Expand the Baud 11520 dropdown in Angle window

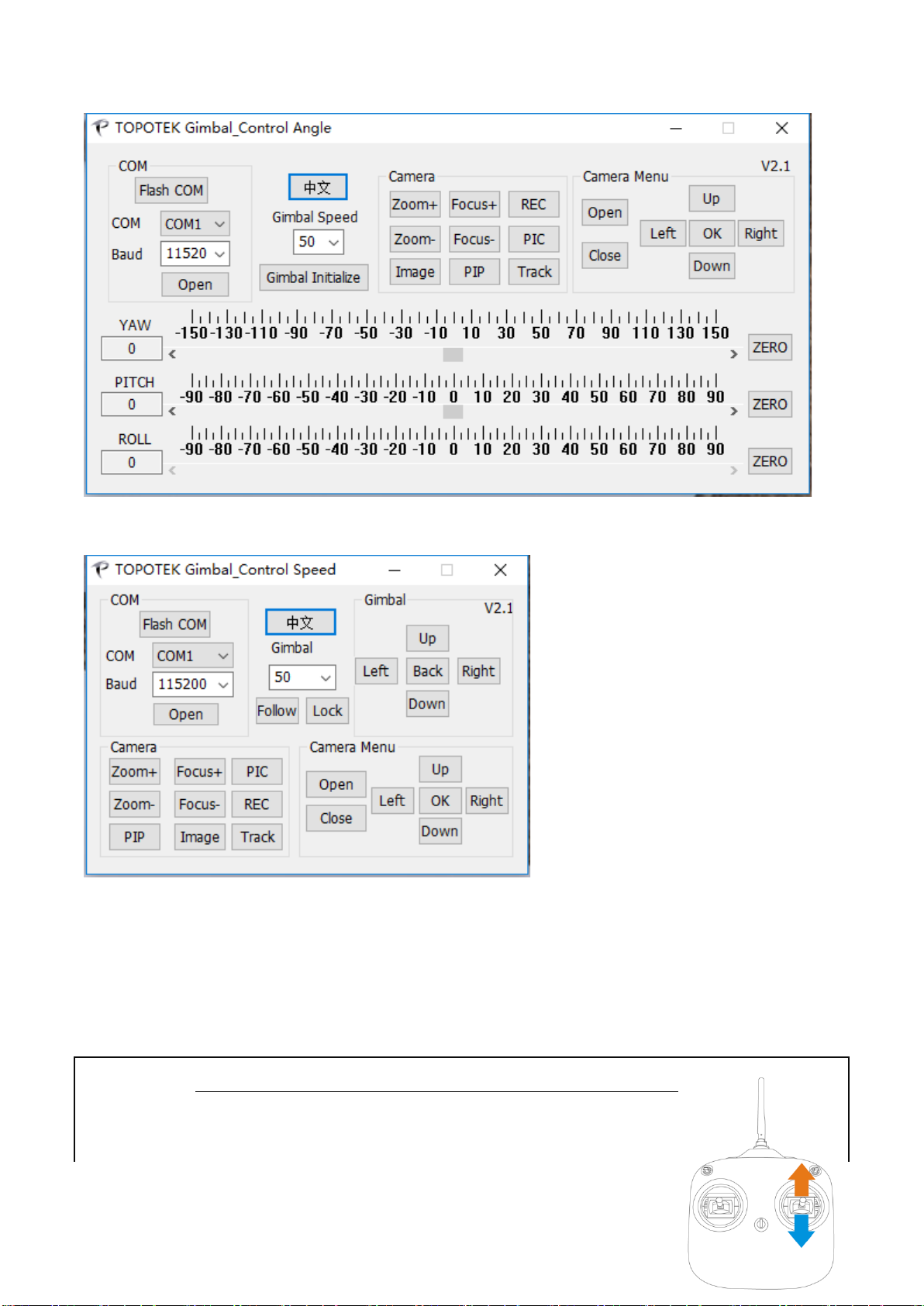click(195, 253)
